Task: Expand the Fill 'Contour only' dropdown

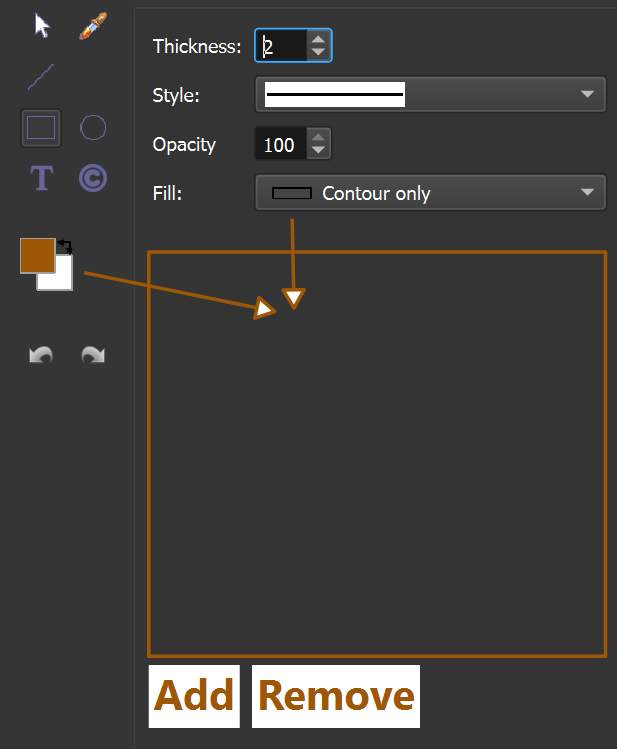Action: pos(430,193)
